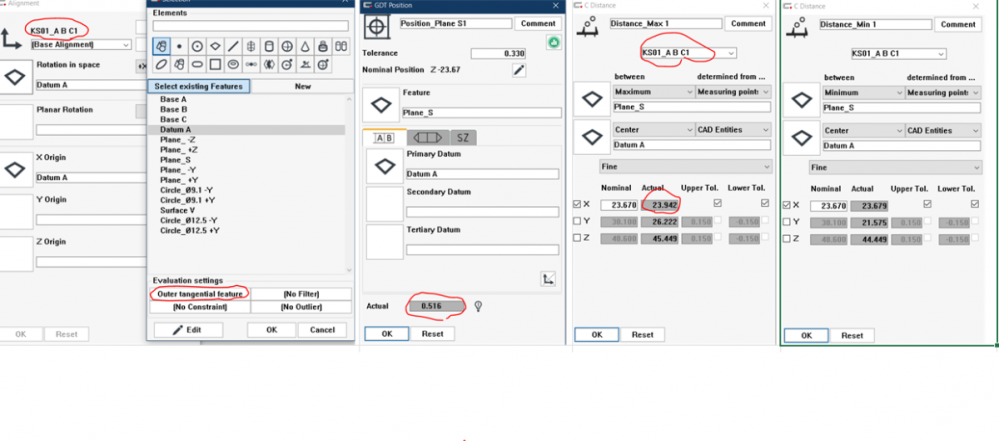Switch to the tolerance zone arrows tab
Screen dimensions: 999x441
[428, 138]
